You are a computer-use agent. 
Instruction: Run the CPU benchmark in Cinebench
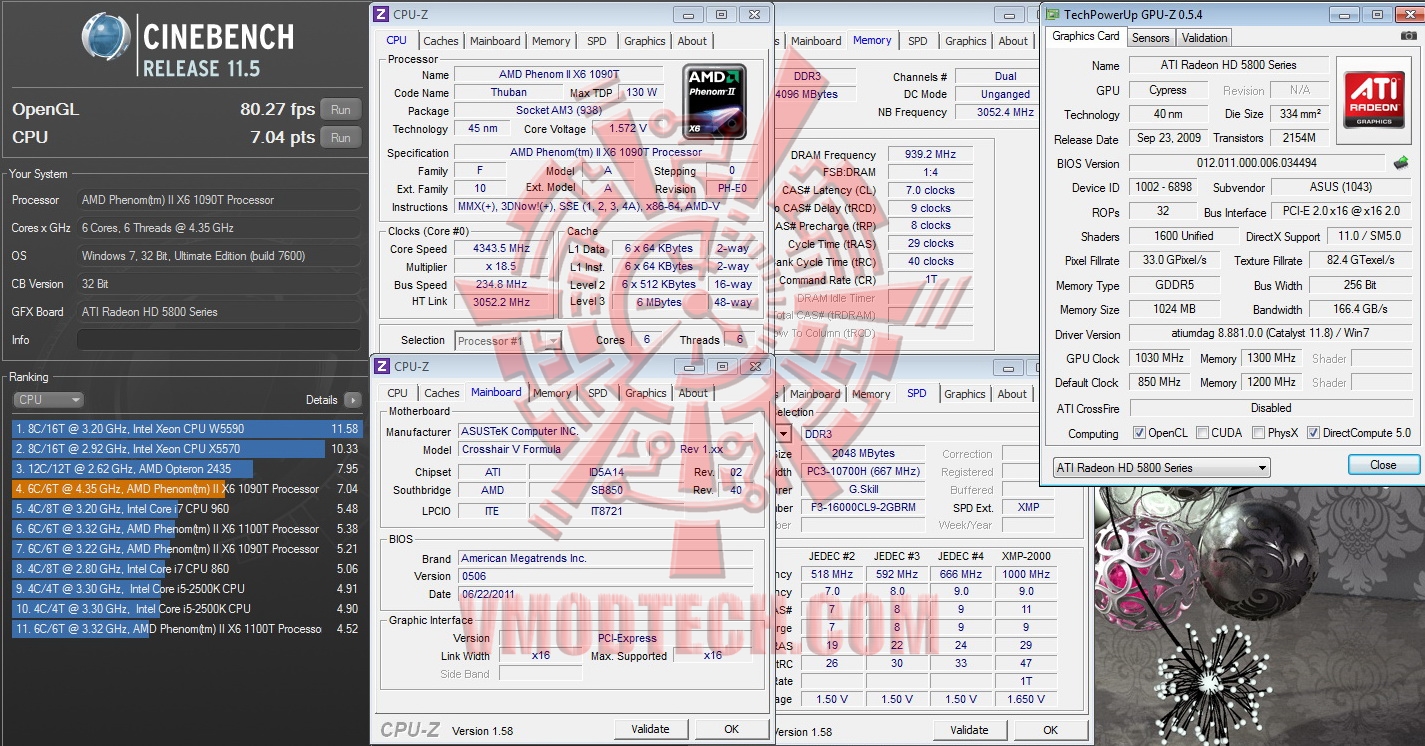pos(341,138)
